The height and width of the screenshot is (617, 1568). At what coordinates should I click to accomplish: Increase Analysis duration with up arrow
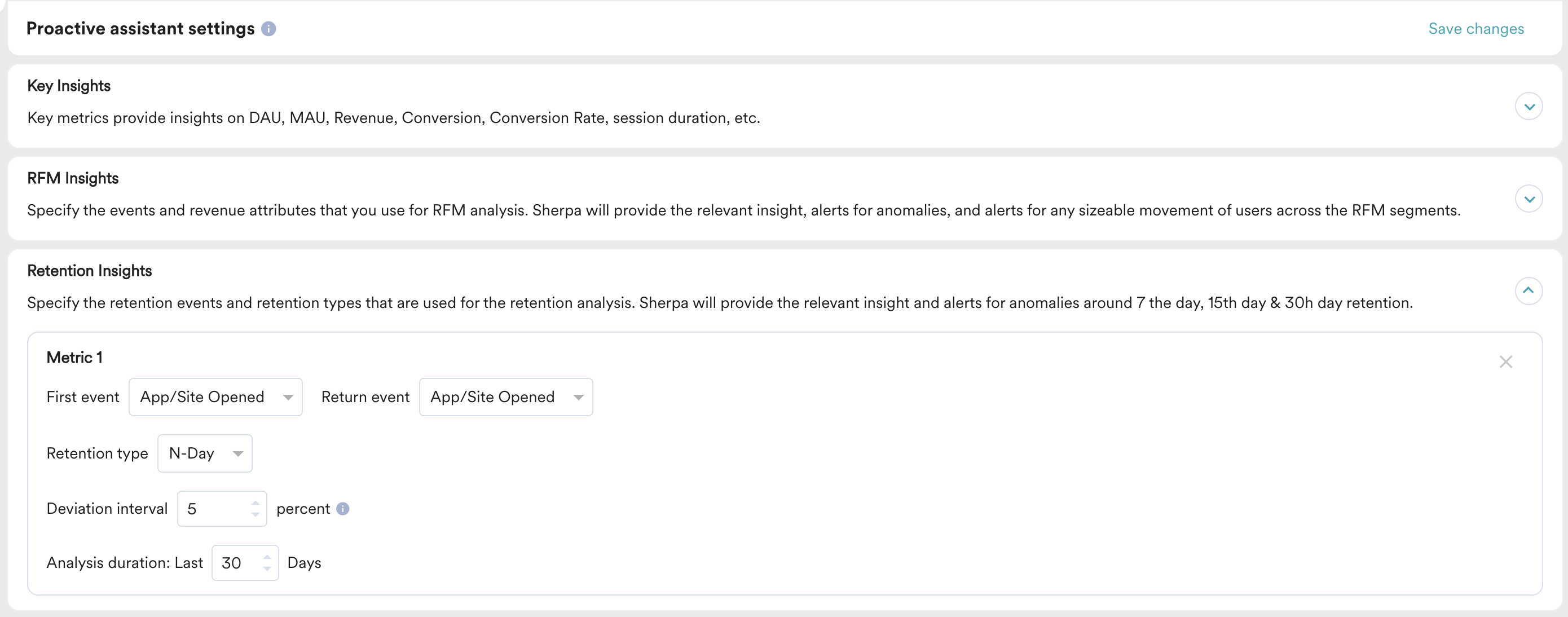(267, 557)
